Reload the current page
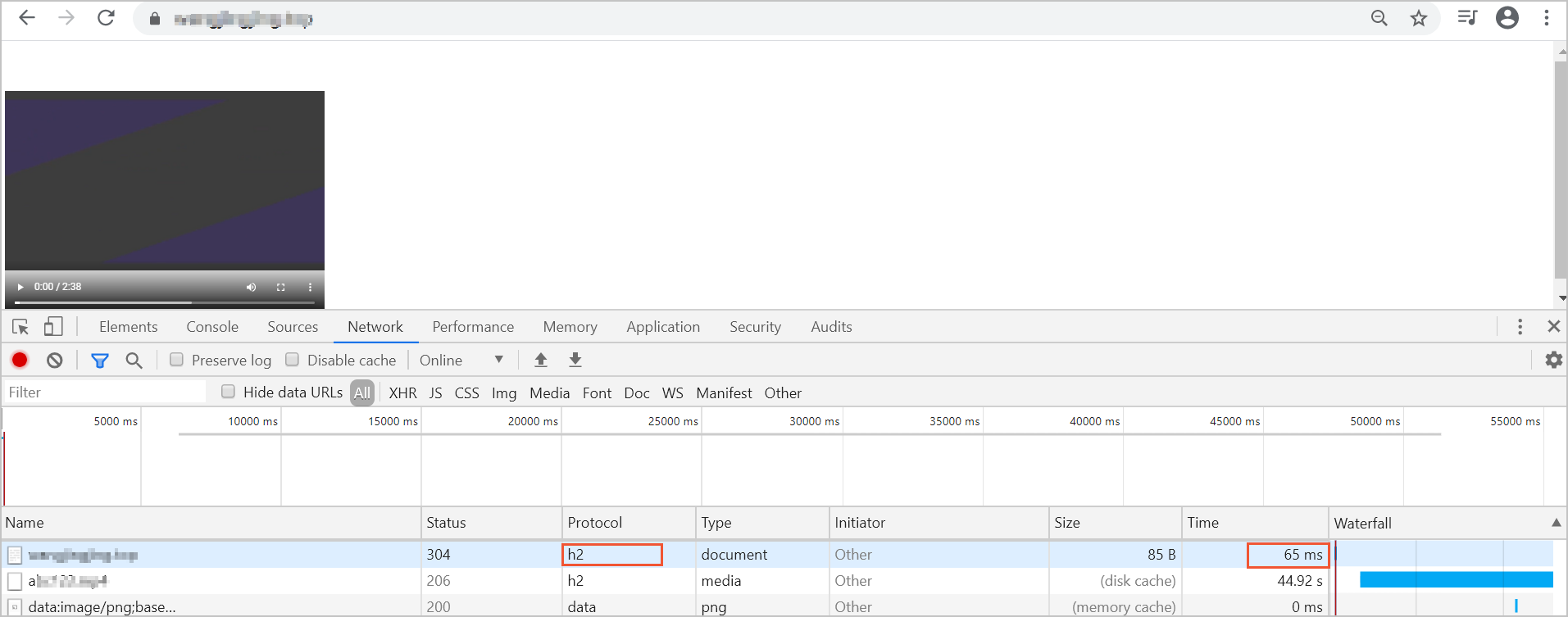The height and width of the screenshot is (617, 1568). point(106,18)
